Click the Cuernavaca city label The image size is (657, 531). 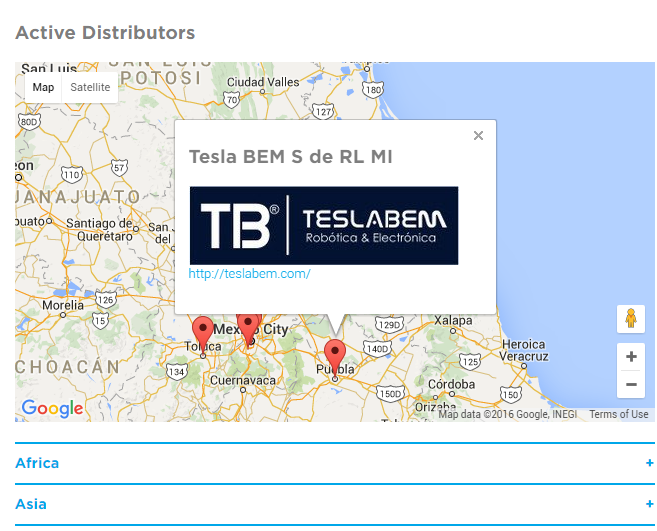[x=243, y=381]
